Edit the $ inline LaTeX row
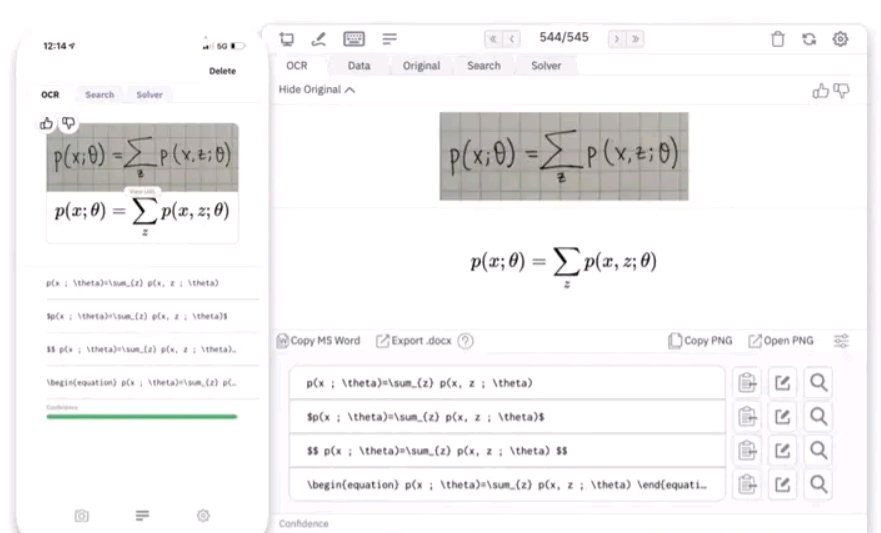Image resolution: width=881 pixels, height=533 pixels. [x=782, y=417]
